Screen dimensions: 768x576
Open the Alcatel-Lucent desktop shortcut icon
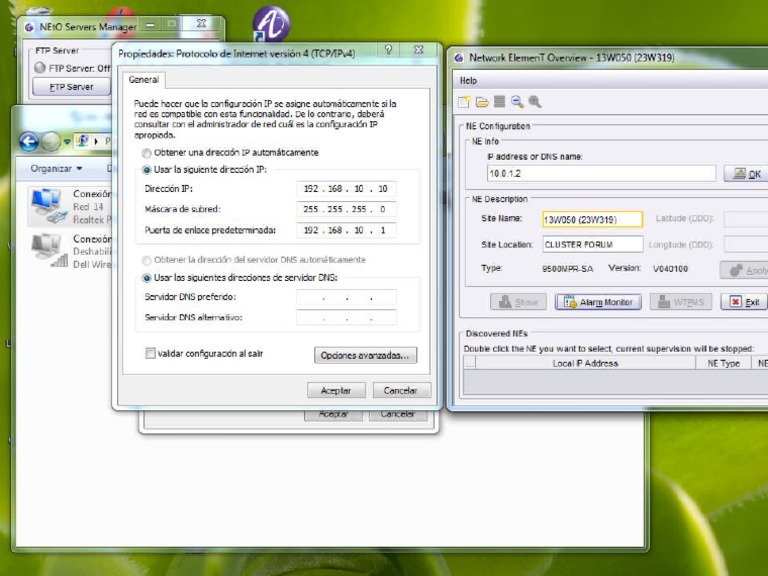pos(270,23)
